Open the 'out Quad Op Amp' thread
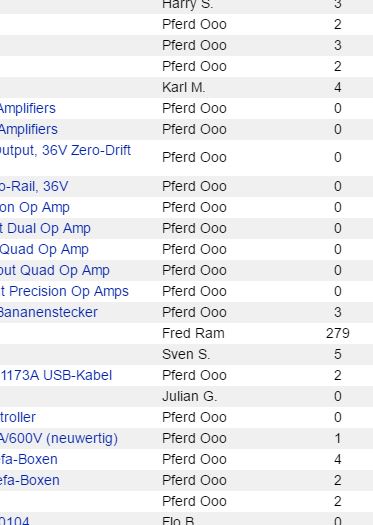 tap(55, 271)
